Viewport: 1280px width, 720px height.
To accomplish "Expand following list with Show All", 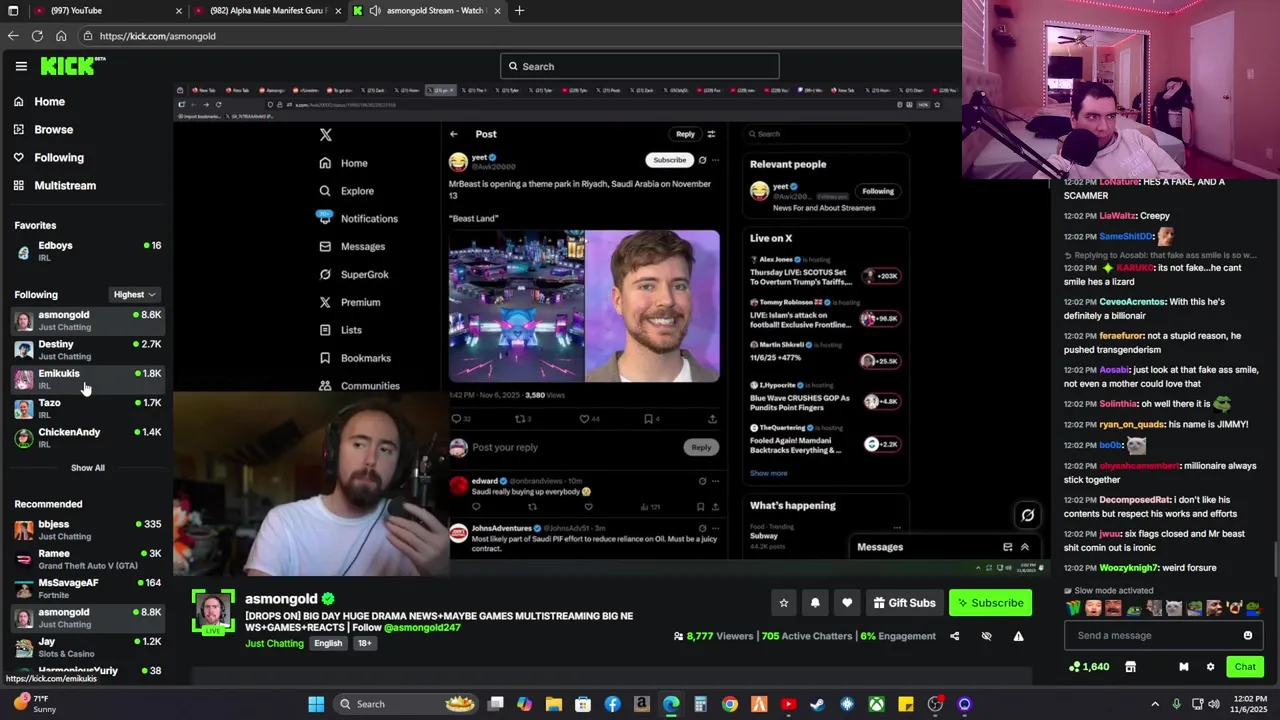I will pos(87,468).
